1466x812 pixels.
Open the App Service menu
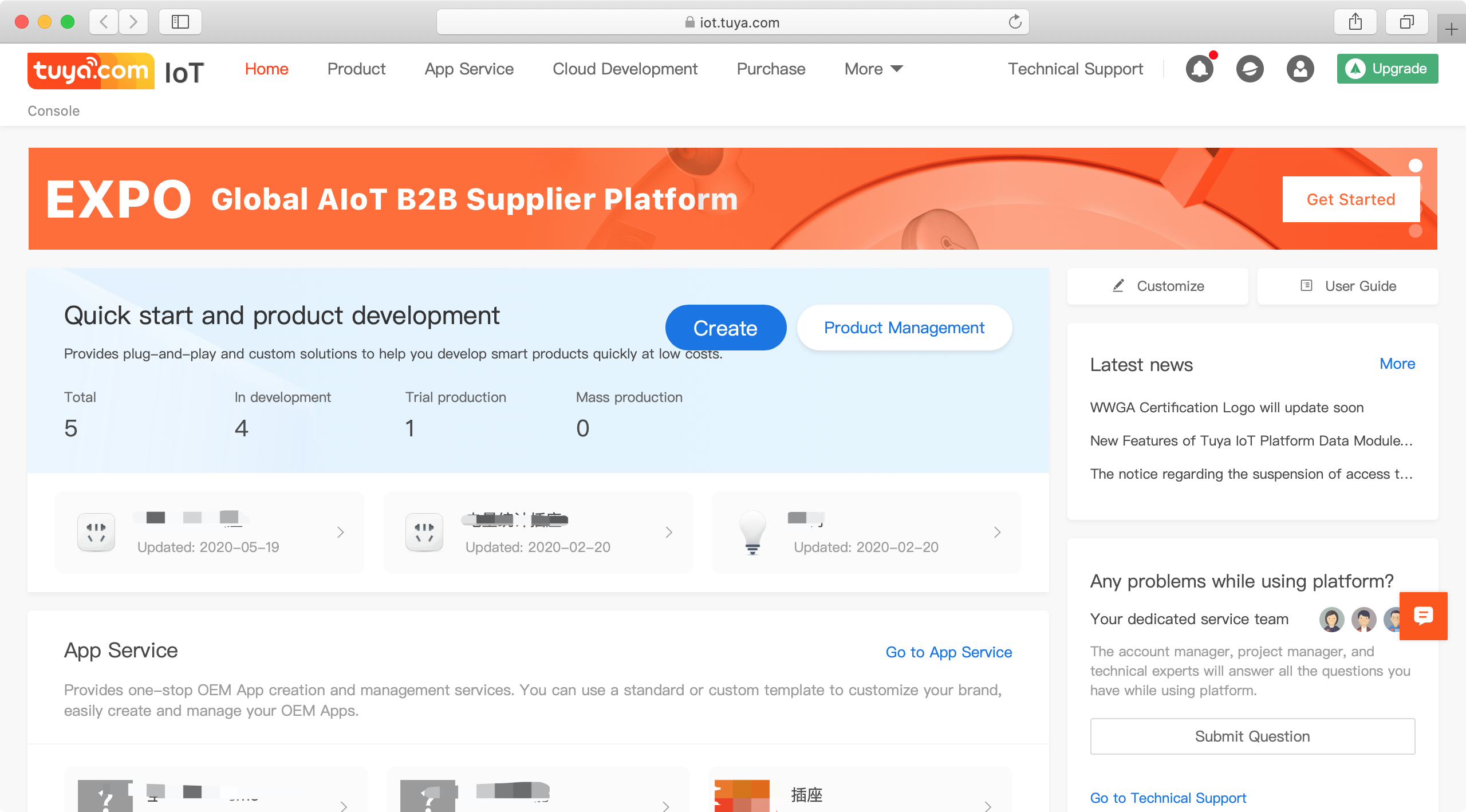(469, 69)
